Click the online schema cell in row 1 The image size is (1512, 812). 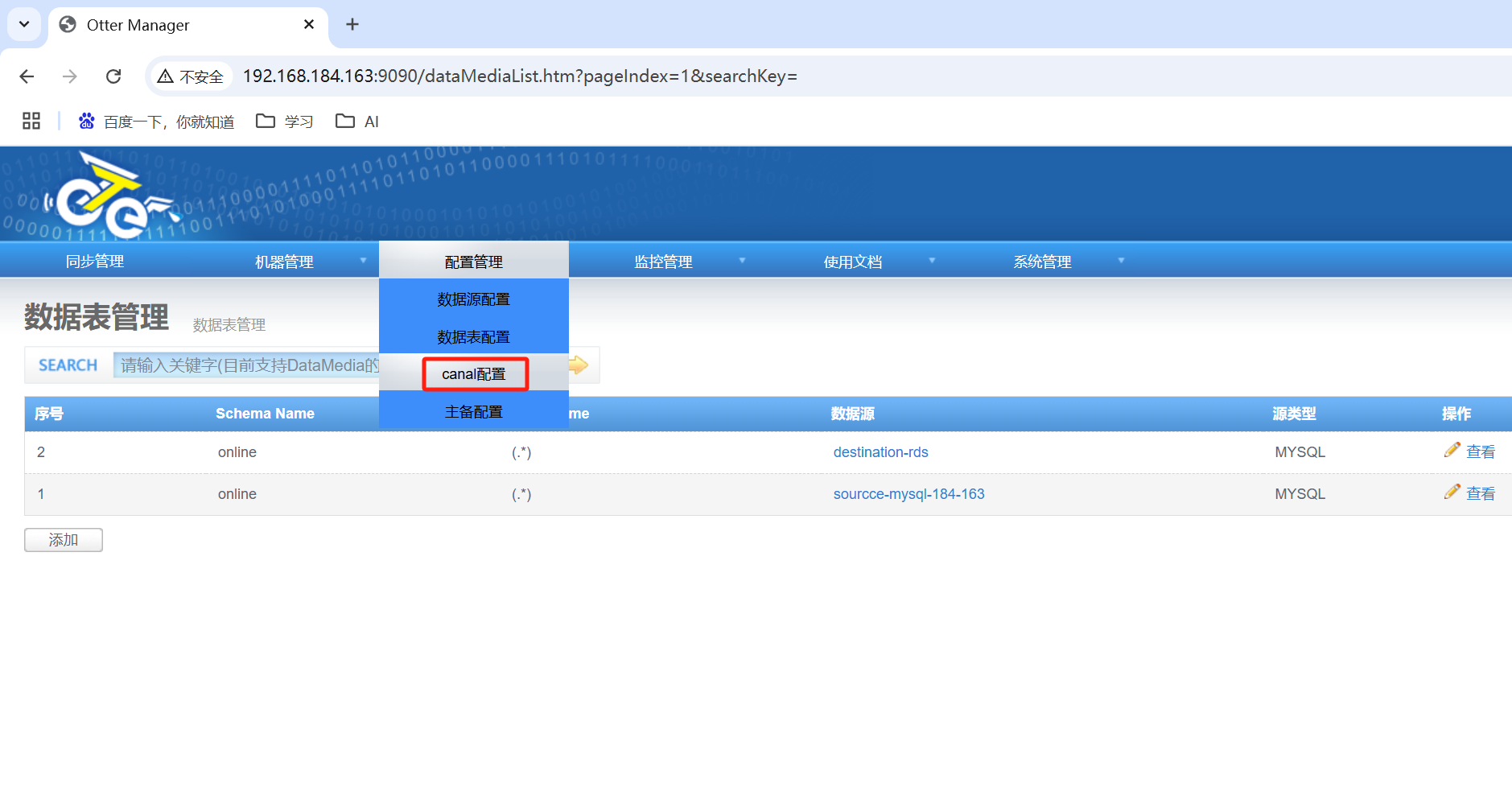pos(237,494)
